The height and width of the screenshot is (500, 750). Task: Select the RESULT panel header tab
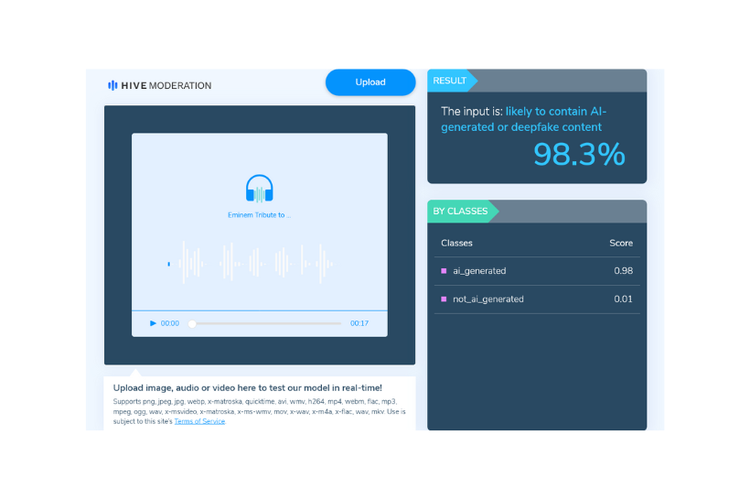451,81
